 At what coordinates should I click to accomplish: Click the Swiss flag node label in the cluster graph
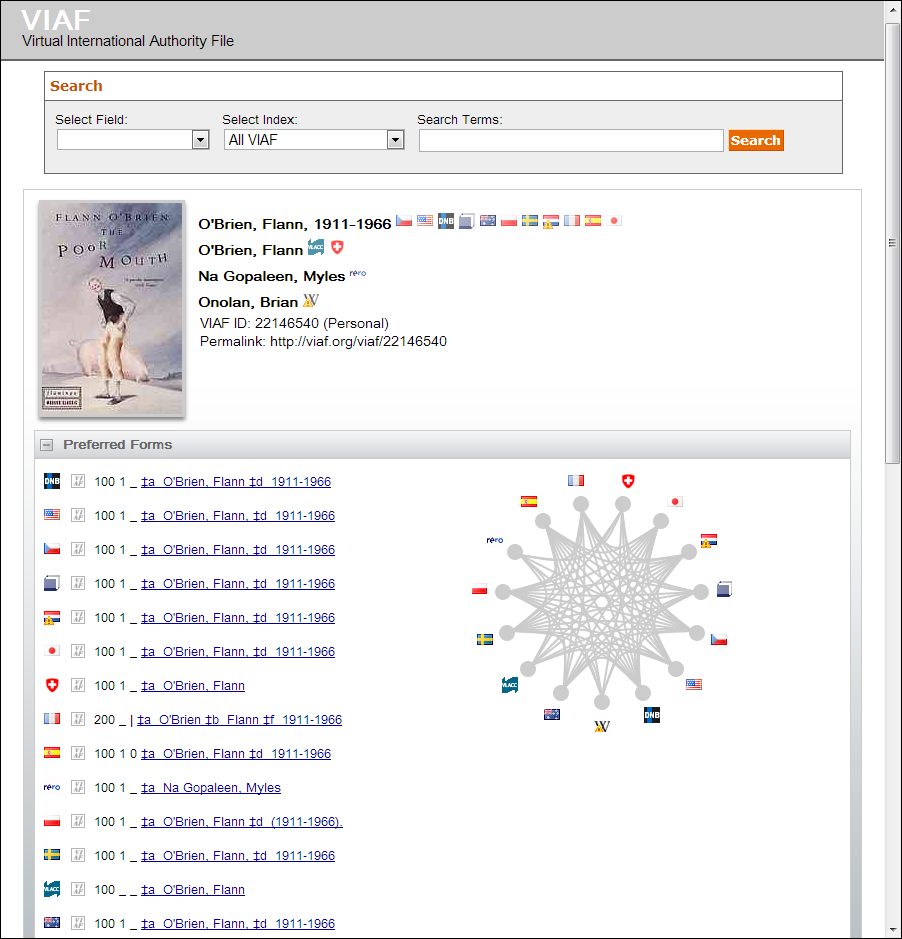coord(628,481)
